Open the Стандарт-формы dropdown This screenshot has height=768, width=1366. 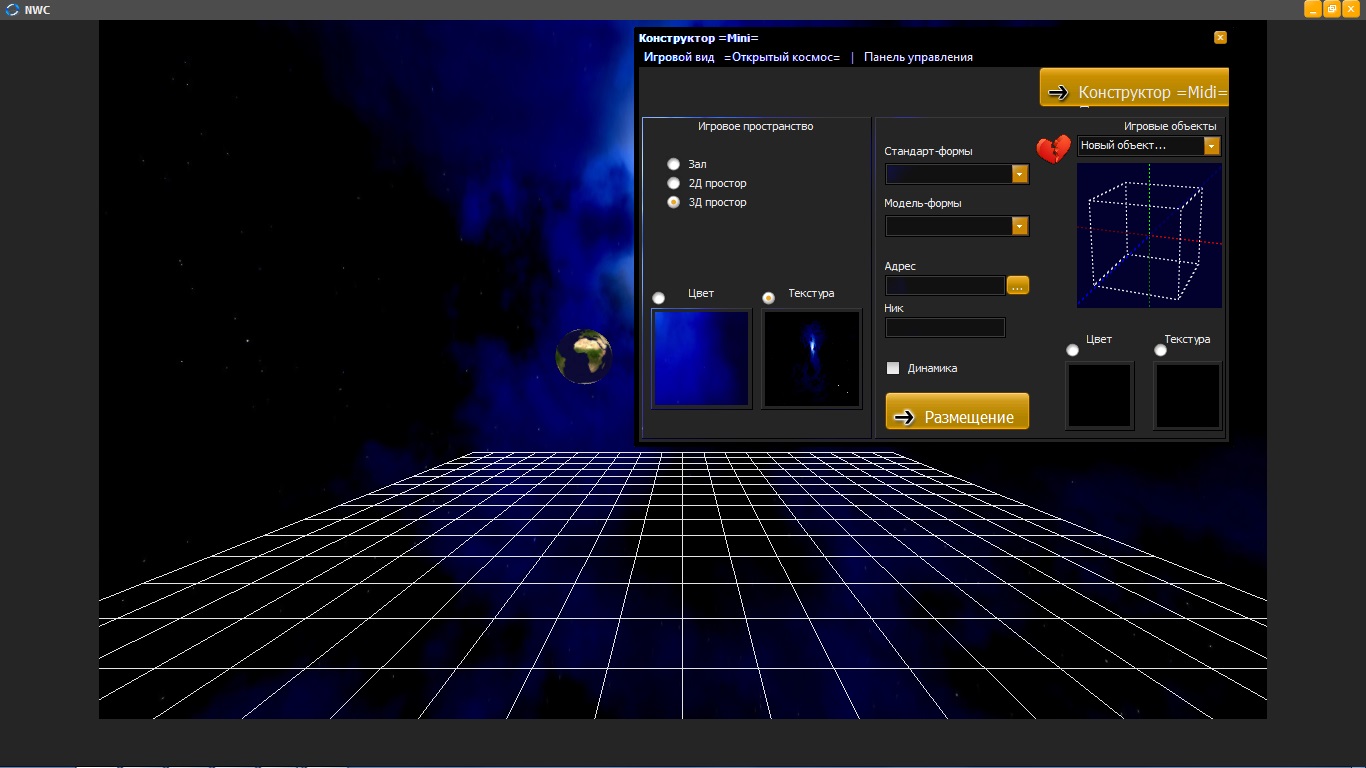click(x=1019, y=174)
